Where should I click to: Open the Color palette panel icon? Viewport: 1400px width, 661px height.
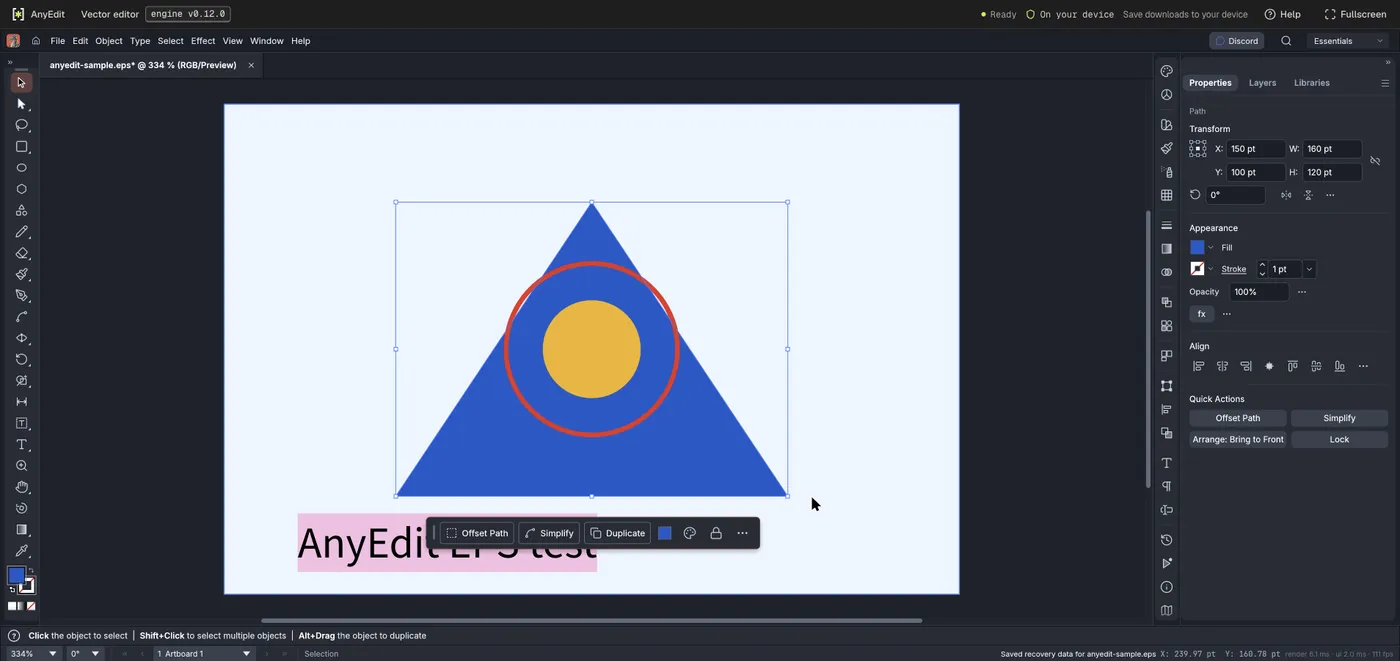1166,71
